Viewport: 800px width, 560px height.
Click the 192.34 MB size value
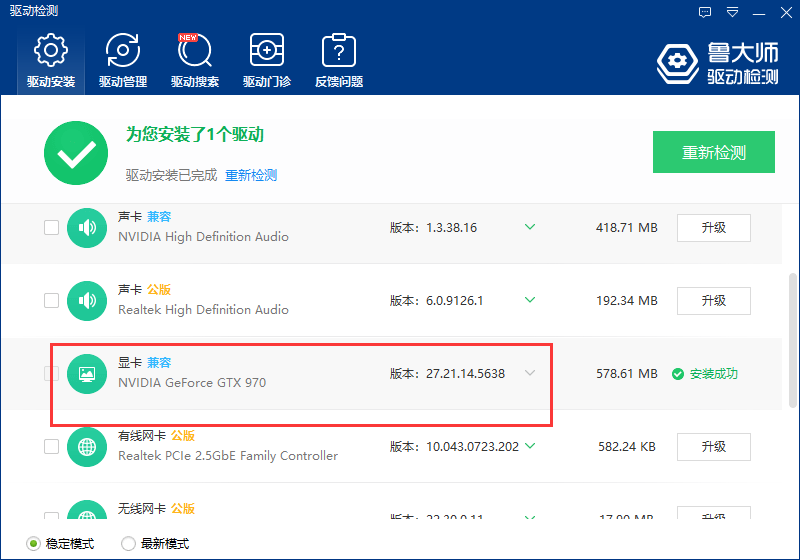tap(627, 300)
